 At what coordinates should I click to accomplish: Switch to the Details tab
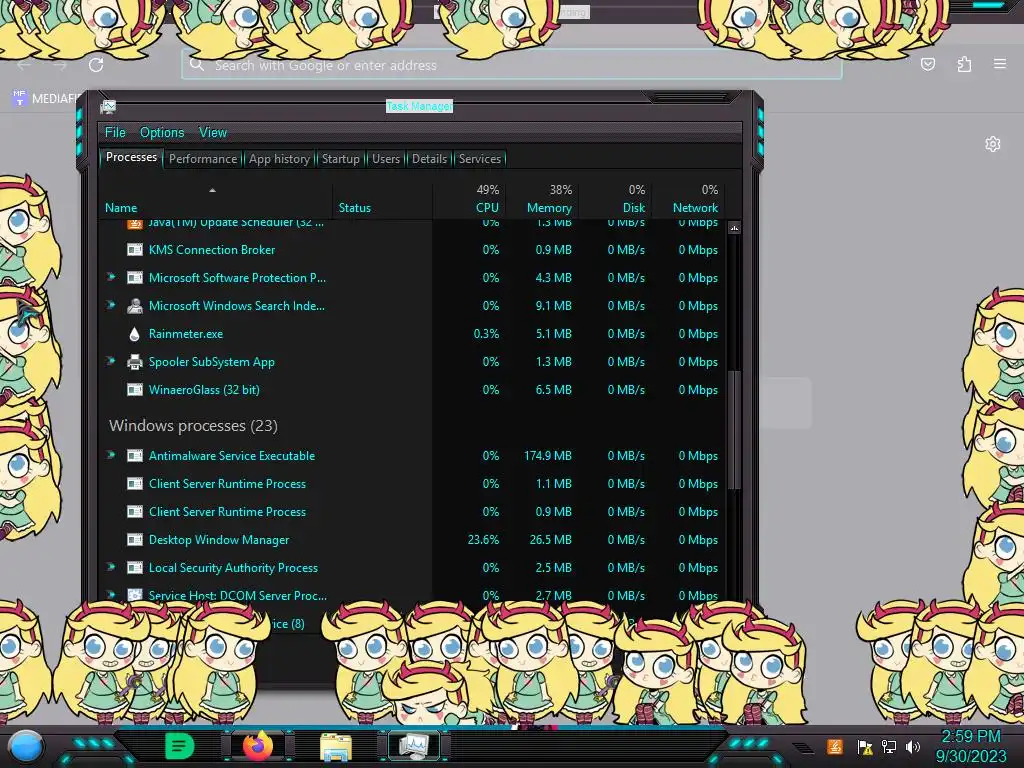[429, 159]
